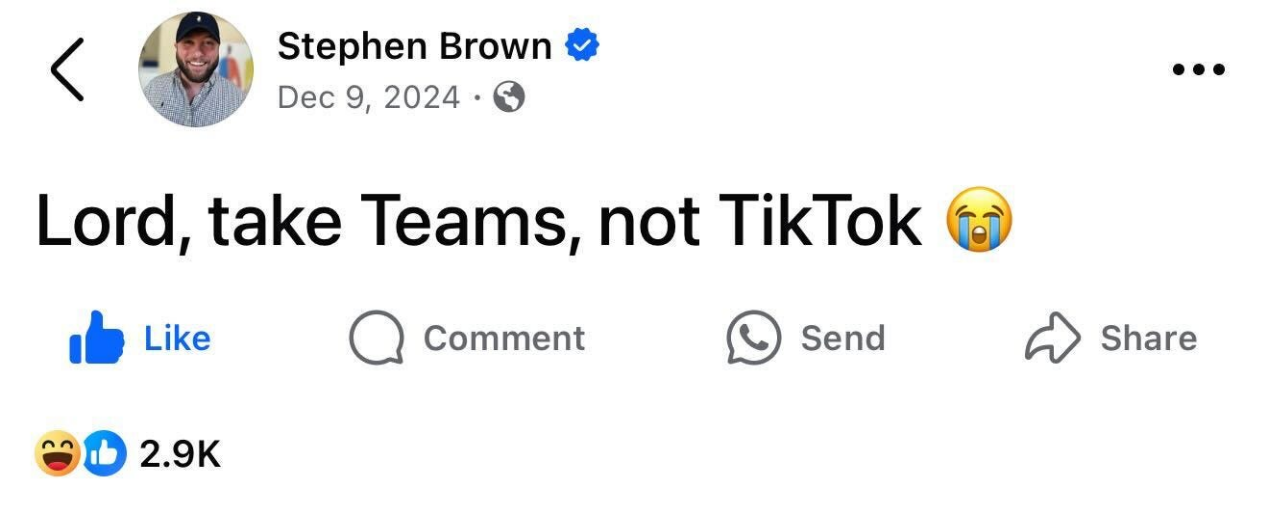Go back using the left chevron arrow

click(67, 70)
